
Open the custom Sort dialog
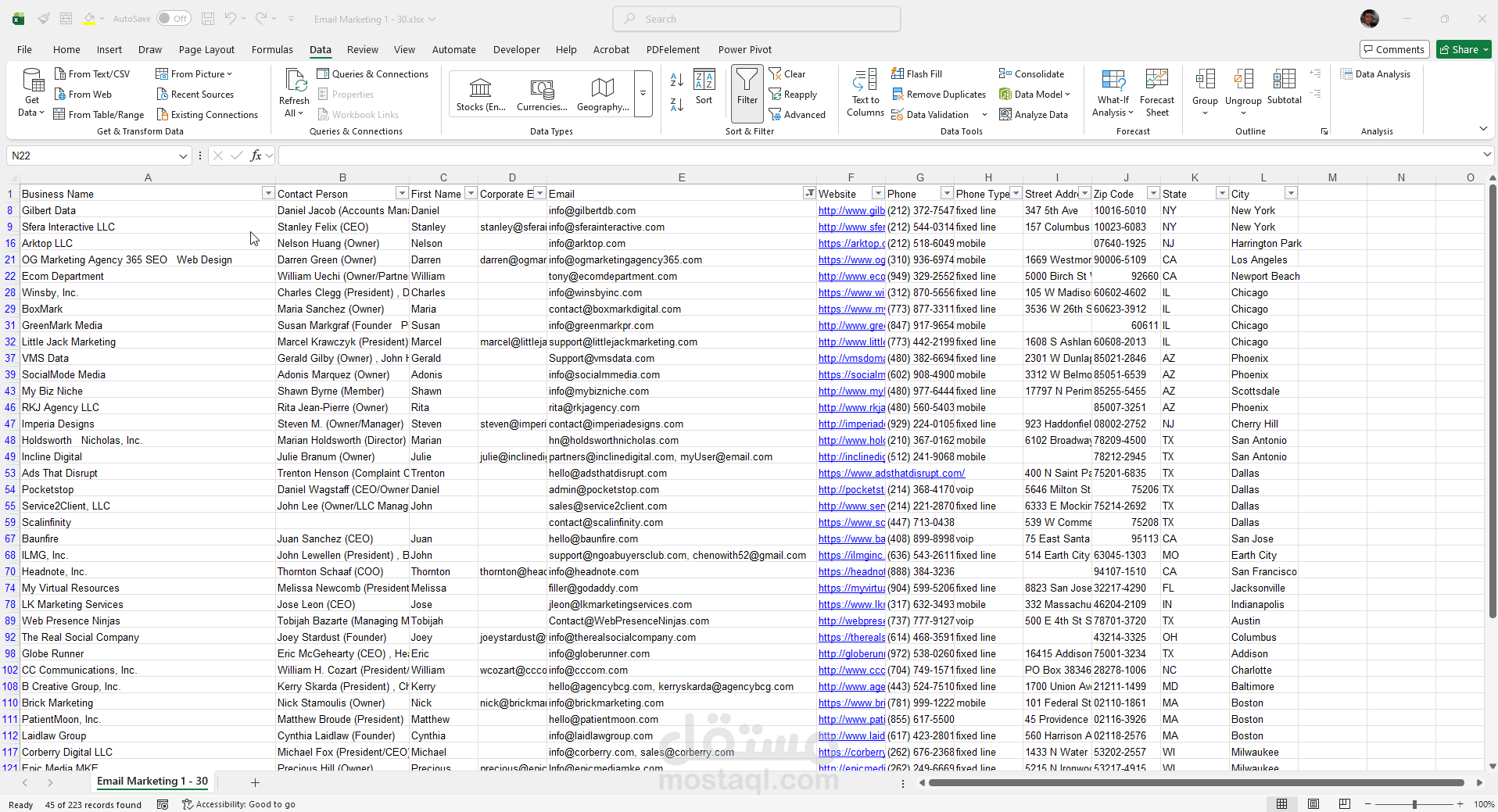[x=704, y=87]
